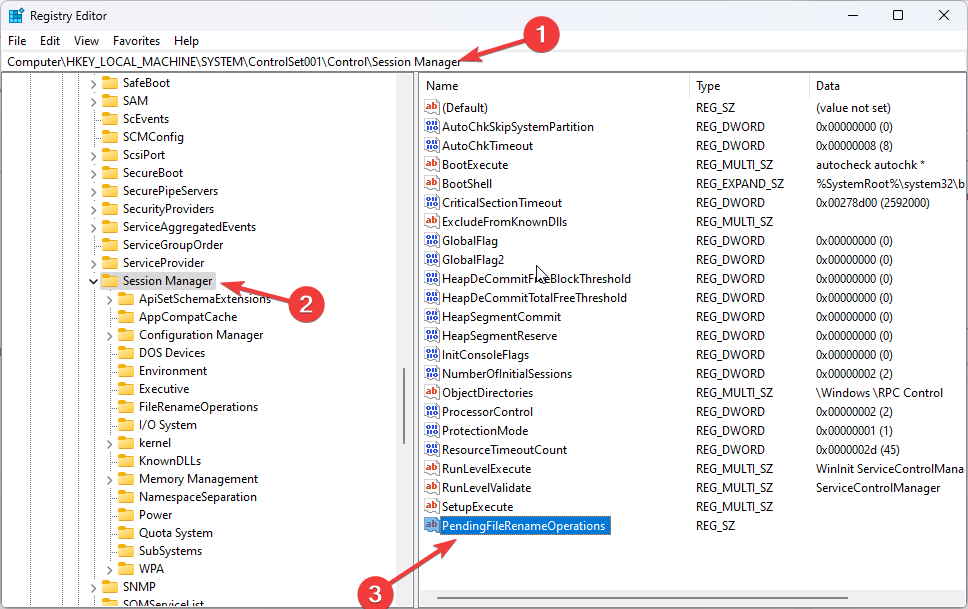Click the SecureBoot folder icon
This screenshot has width=968, height=609.
click(110, 173)
